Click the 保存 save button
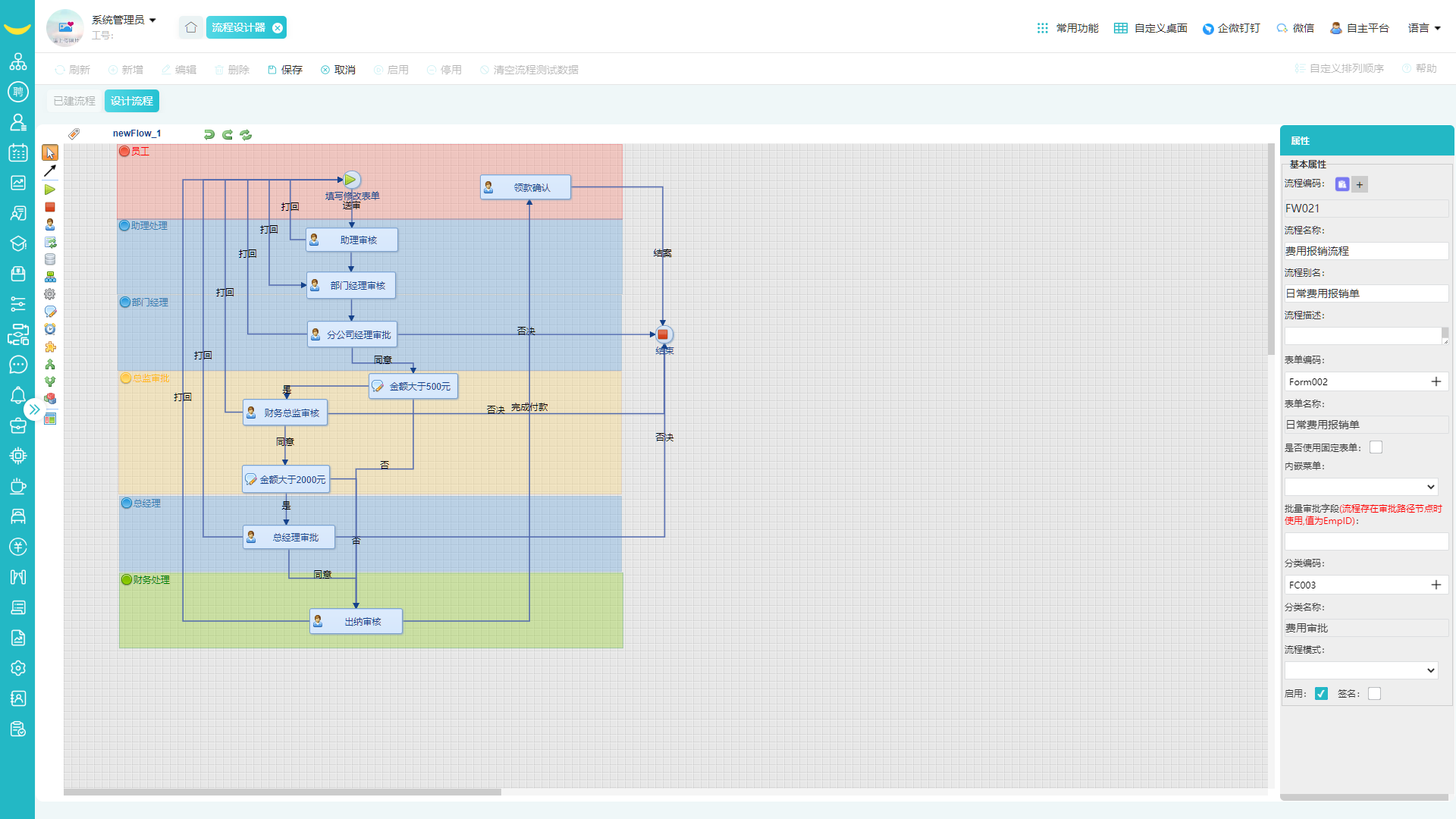 coord(285,70)
